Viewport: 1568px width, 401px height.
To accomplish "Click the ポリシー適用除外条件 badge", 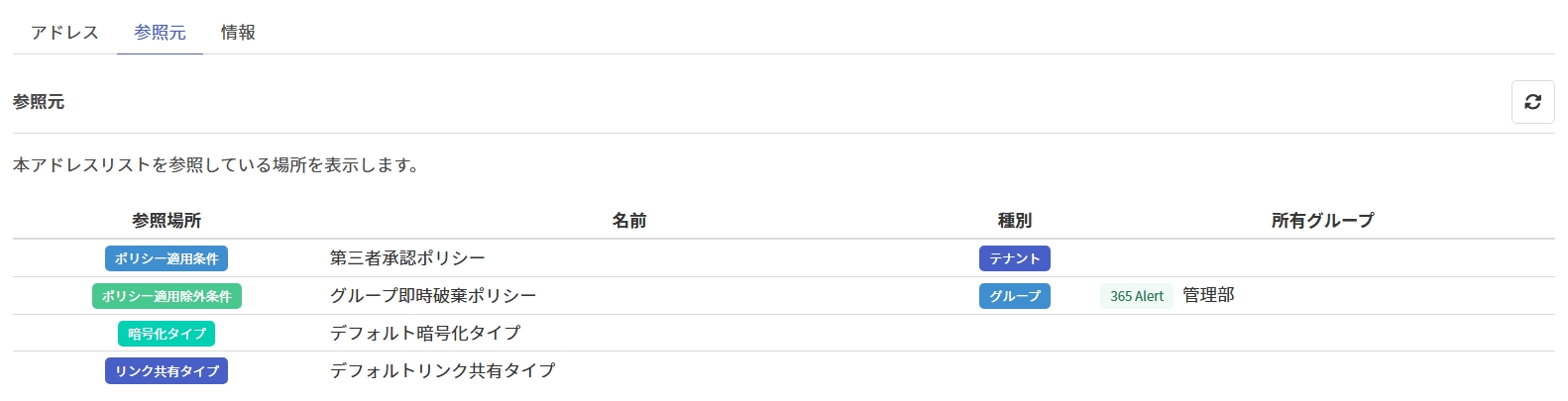I will (167, 296).
